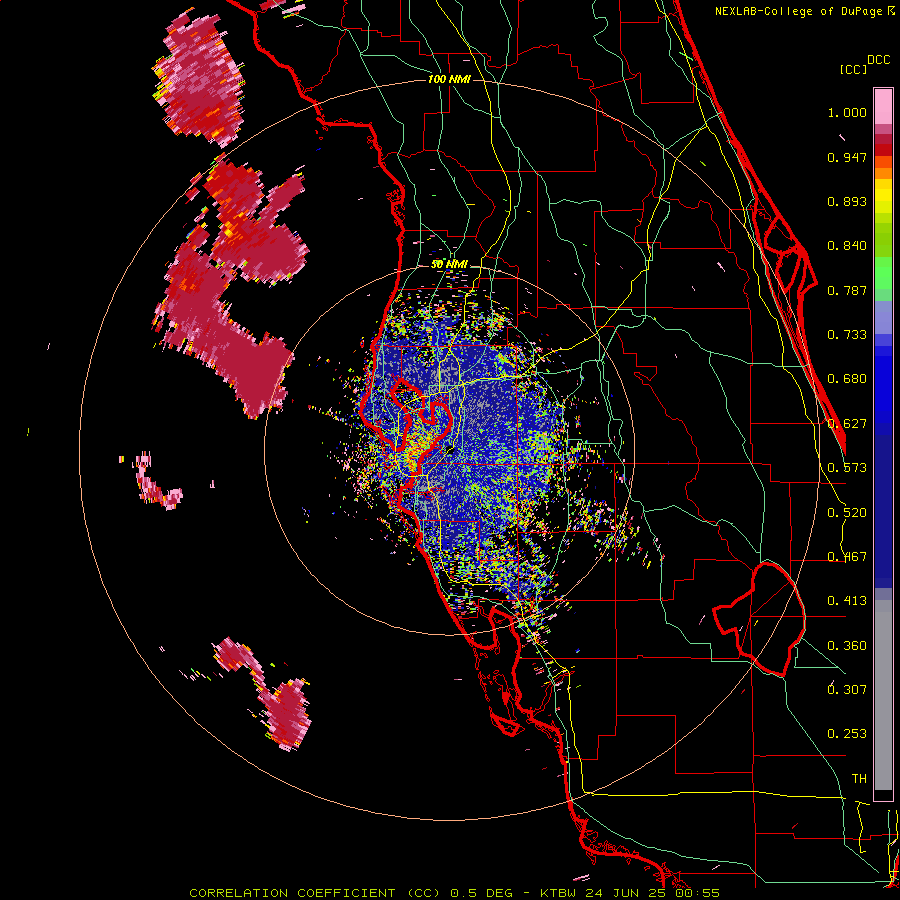Pick the gray low-value color bar segment
This screenshot has height=900, width=900.
[883, 695]
